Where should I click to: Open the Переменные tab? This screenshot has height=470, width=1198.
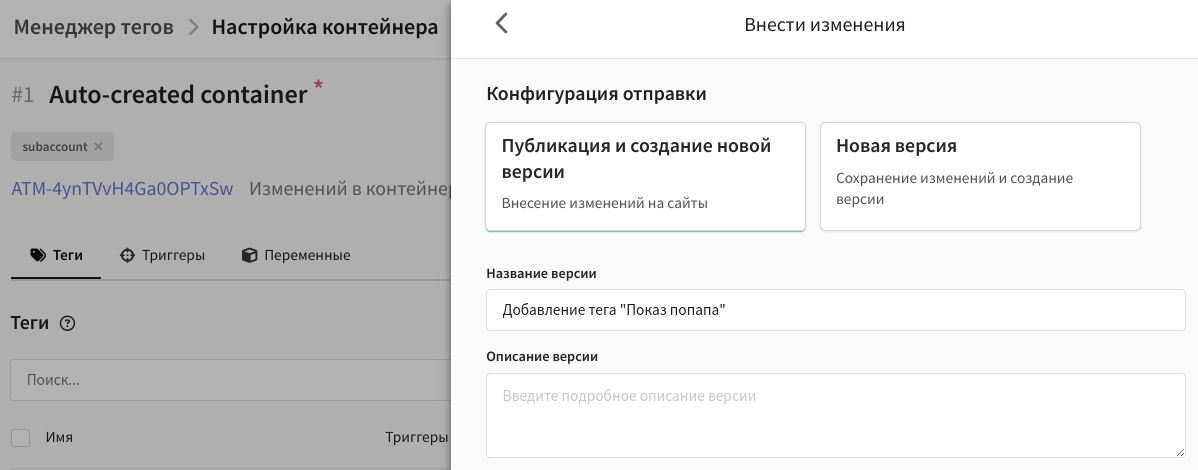point(296,255)
